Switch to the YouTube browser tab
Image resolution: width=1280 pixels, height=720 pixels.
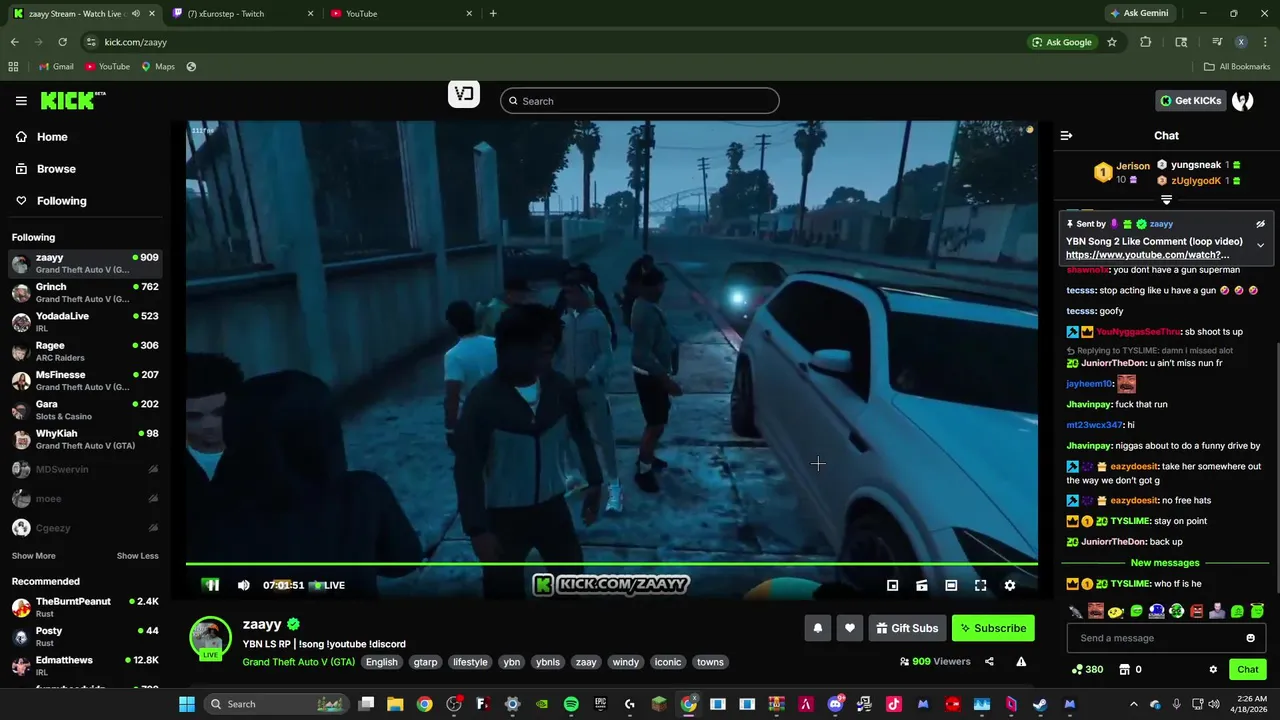[400, 14]
